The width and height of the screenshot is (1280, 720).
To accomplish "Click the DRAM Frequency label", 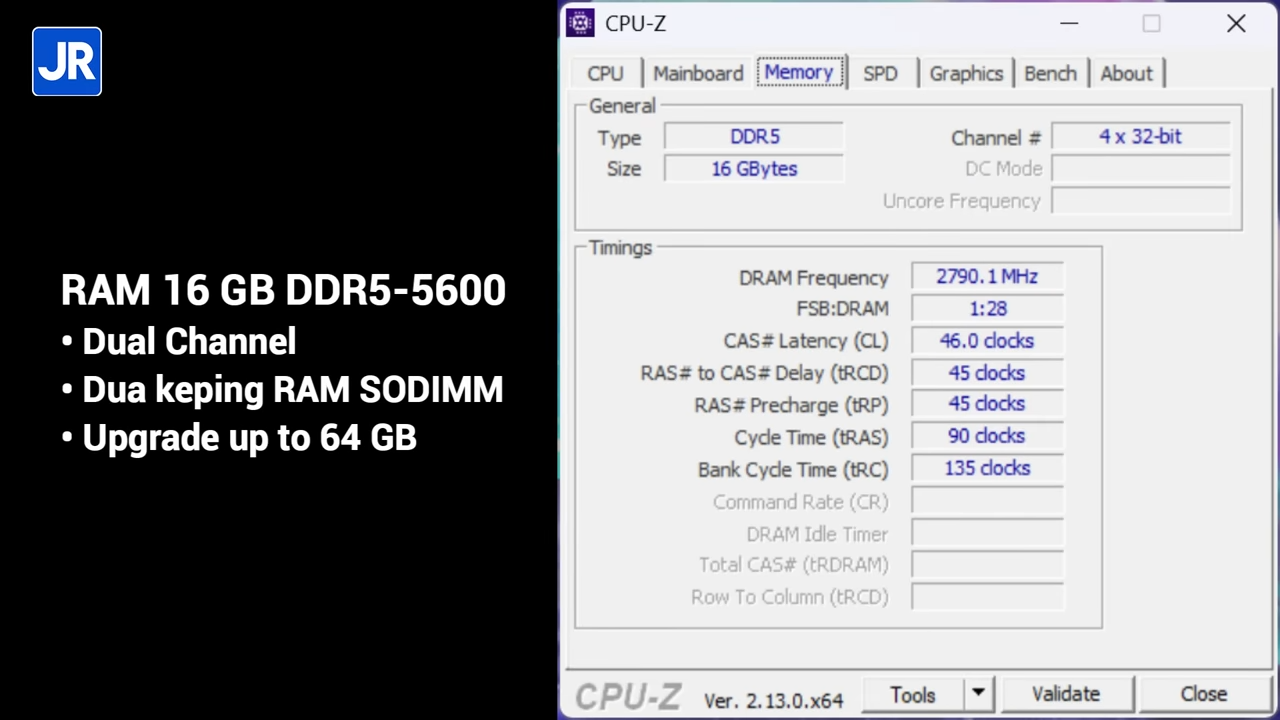I will pyautogui.click(x=813, y=278).
